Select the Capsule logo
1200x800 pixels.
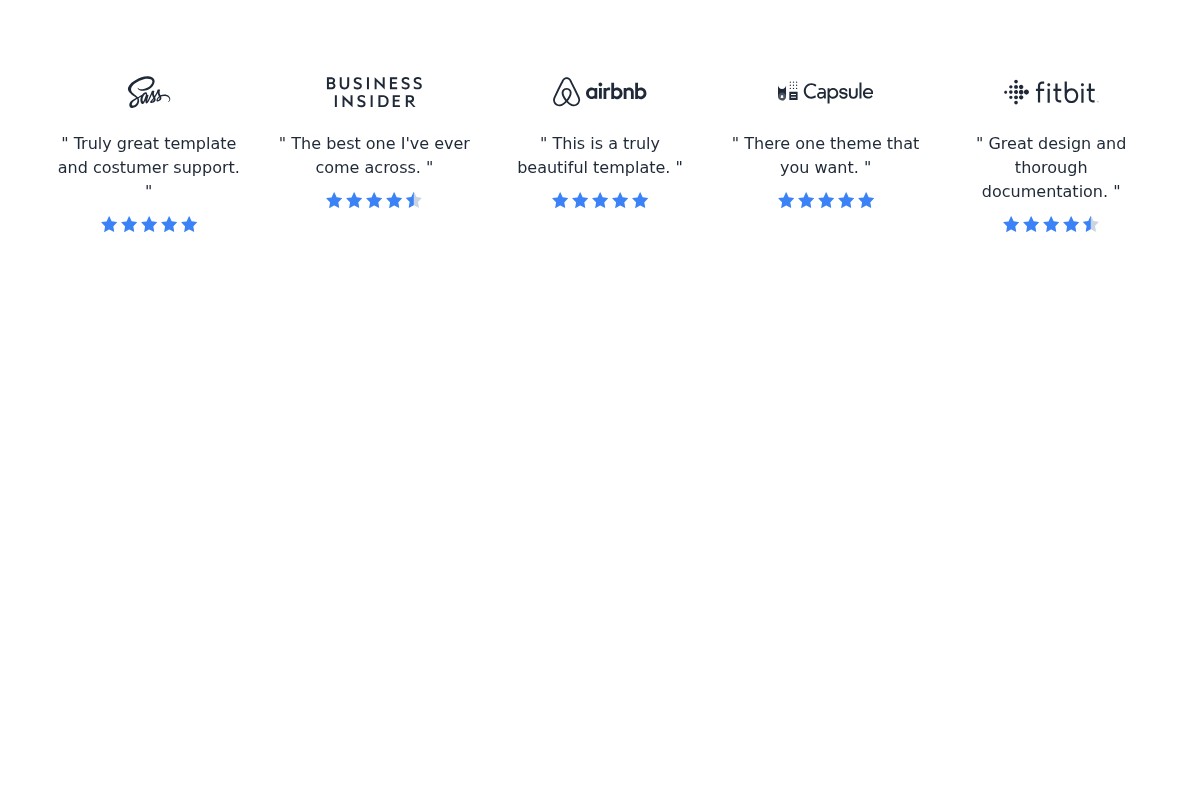click(x=825, y=92)
